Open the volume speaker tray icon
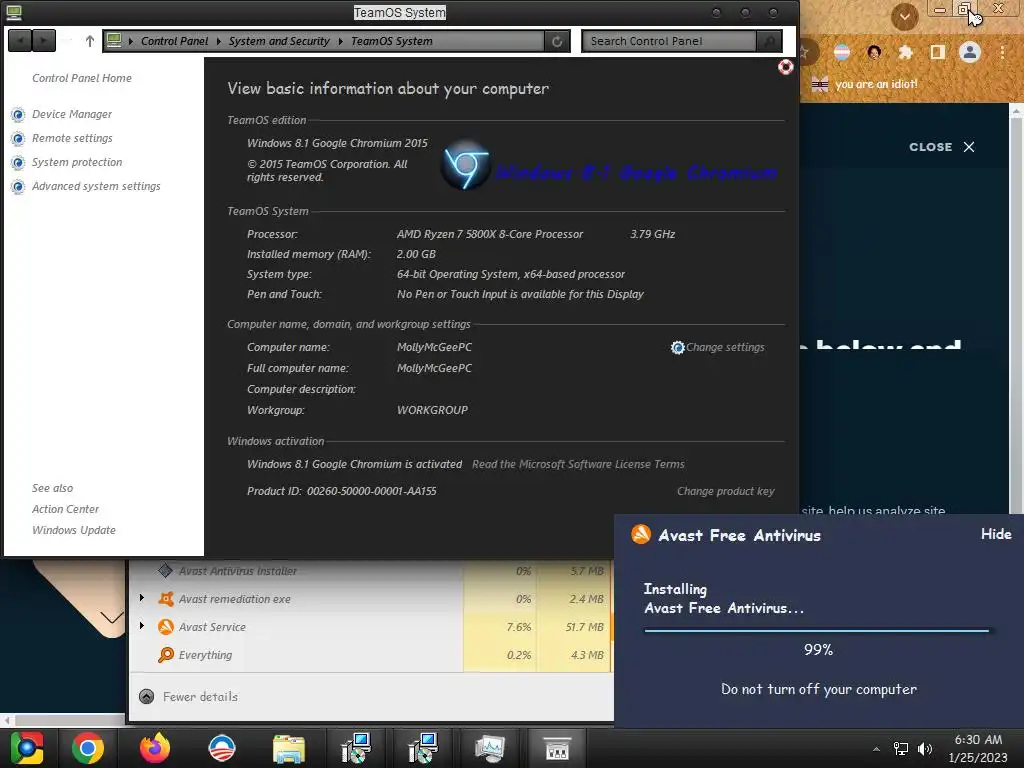1024x768 pixels. click(x=924, y=749)
